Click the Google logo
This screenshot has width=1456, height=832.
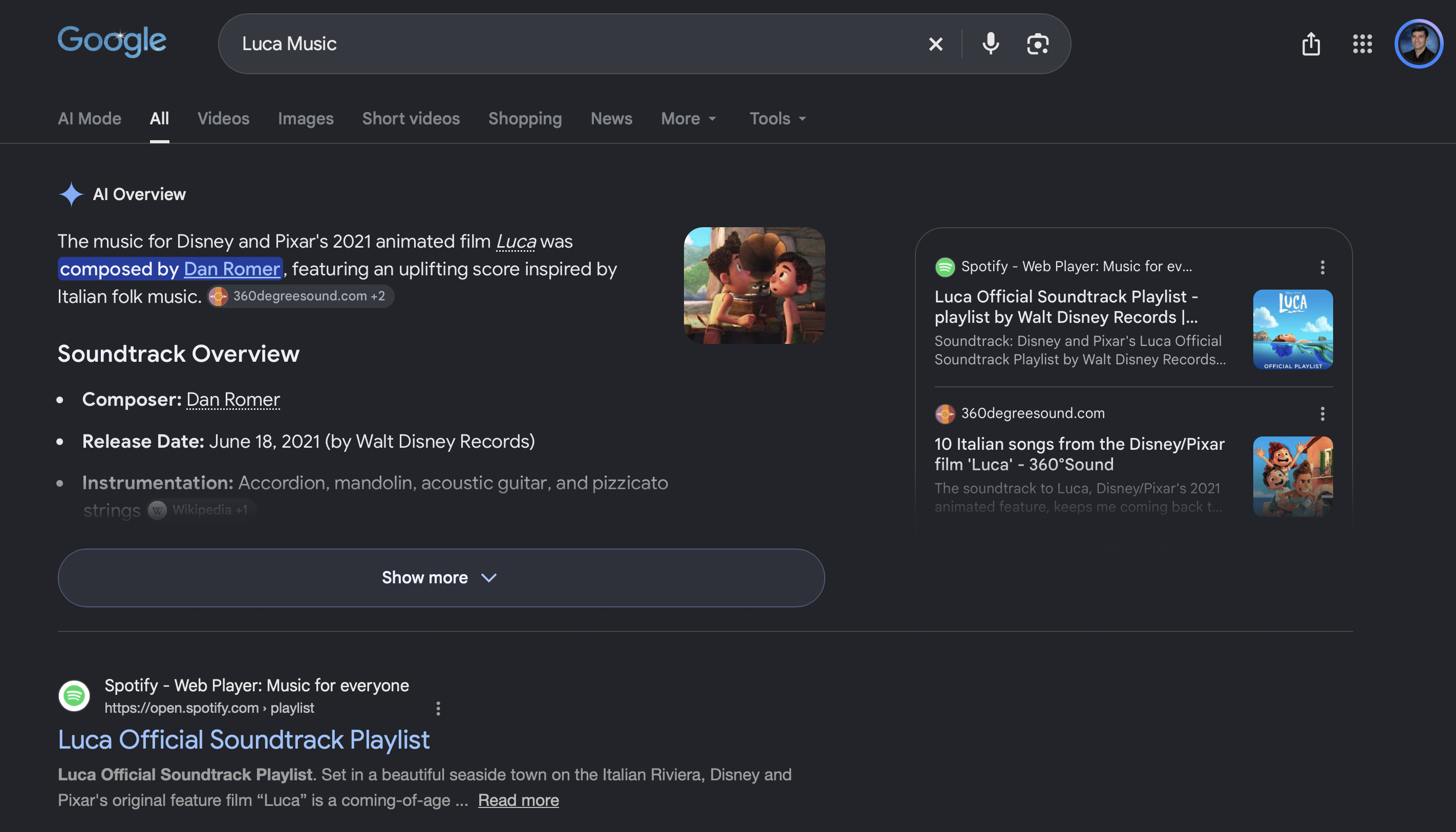tap(112, 42)
